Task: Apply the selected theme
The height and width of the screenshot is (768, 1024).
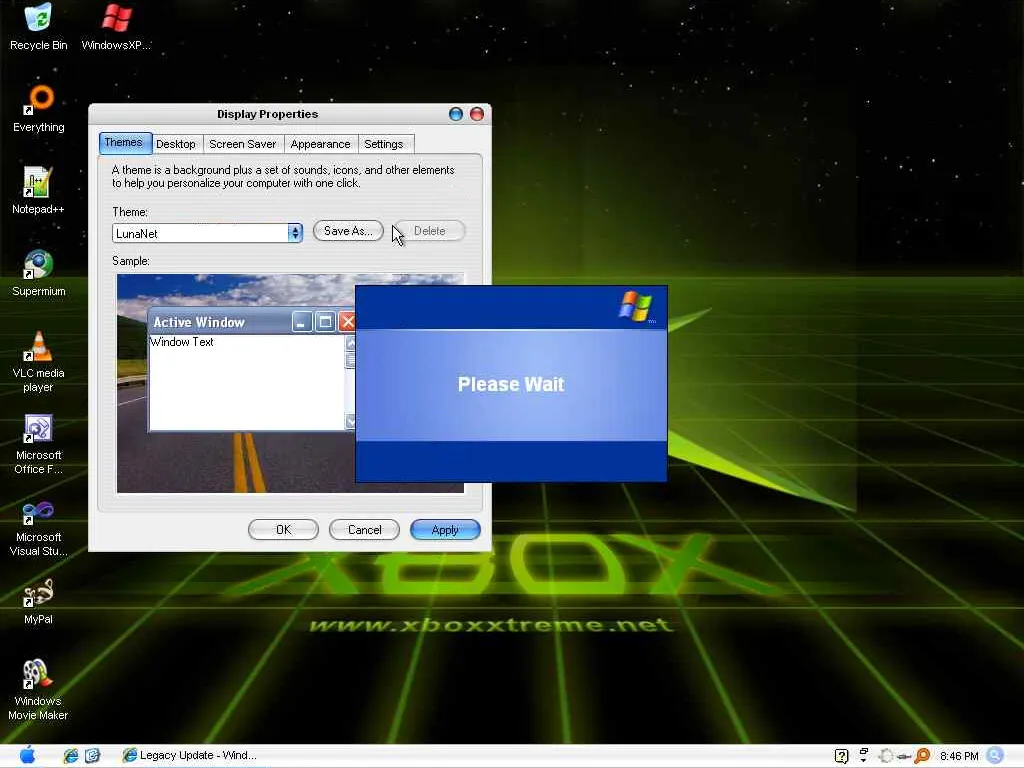Action: click(445, 530)
